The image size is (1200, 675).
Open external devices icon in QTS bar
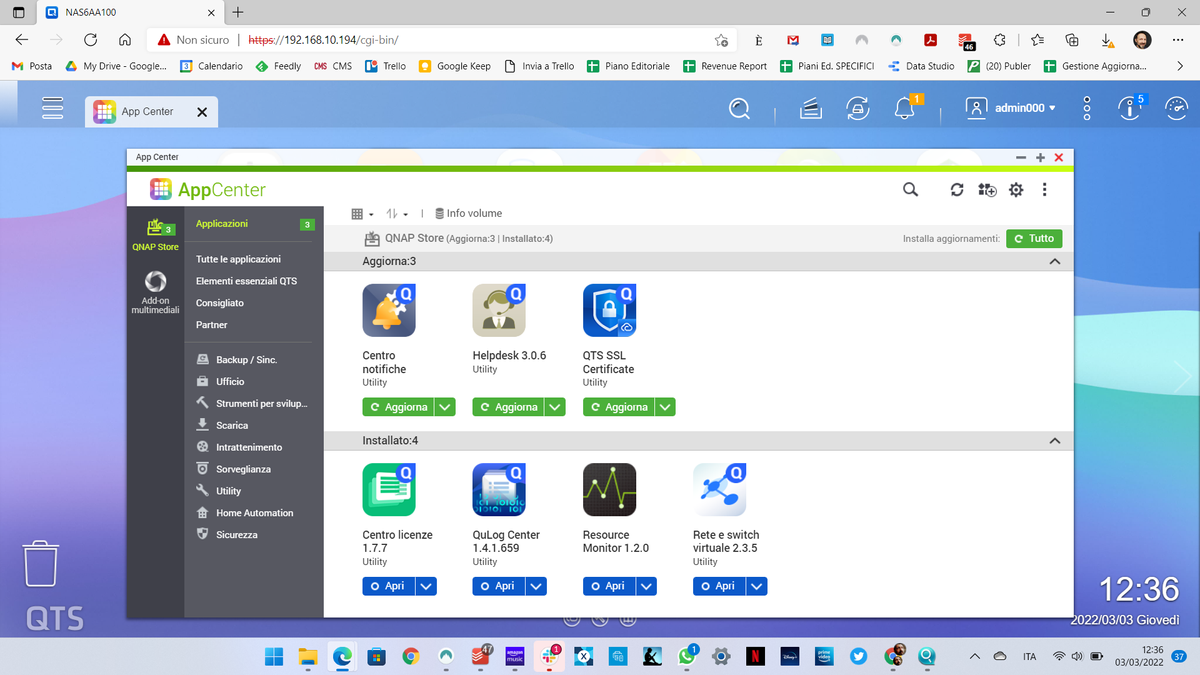[857, 108]
